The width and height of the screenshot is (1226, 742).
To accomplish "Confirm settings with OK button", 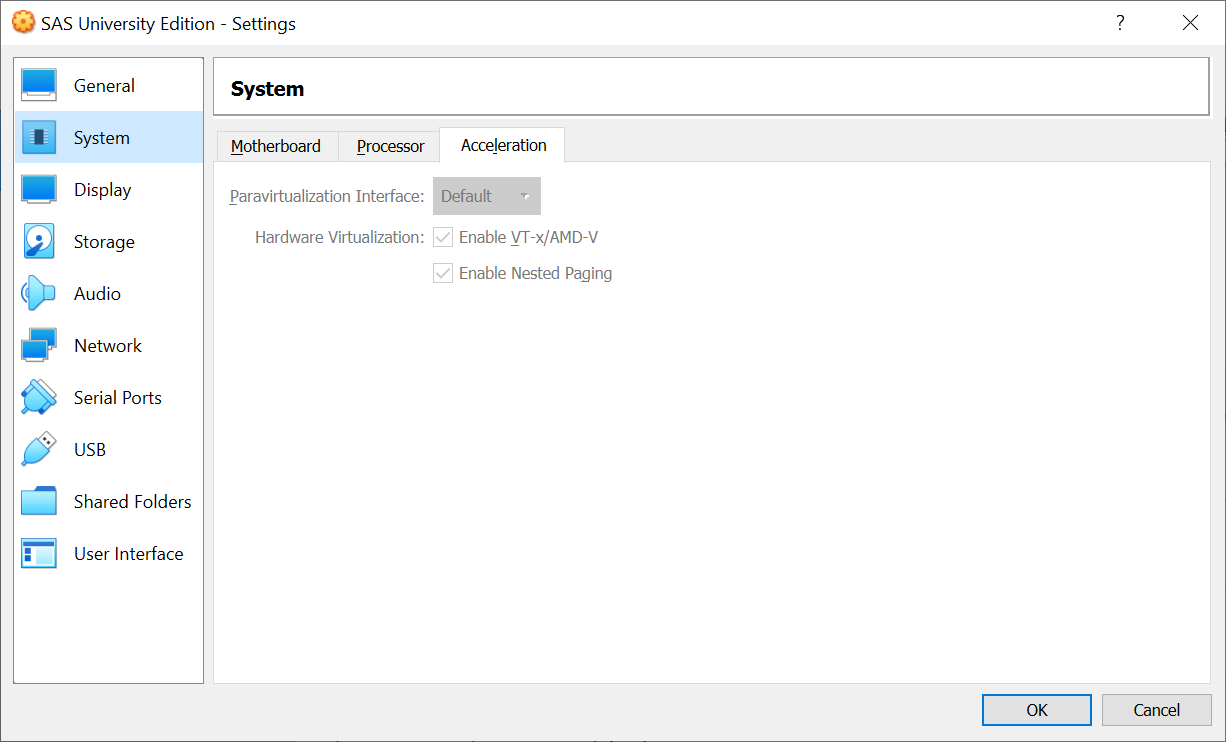I will pyautogui.click(x=1037, y=710).
